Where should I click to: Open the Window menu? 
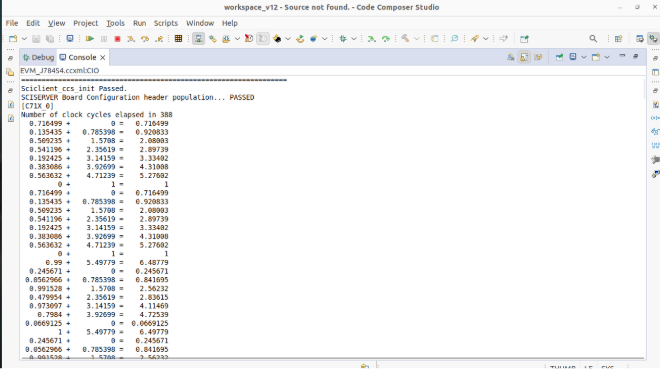(x=200, y=23)
